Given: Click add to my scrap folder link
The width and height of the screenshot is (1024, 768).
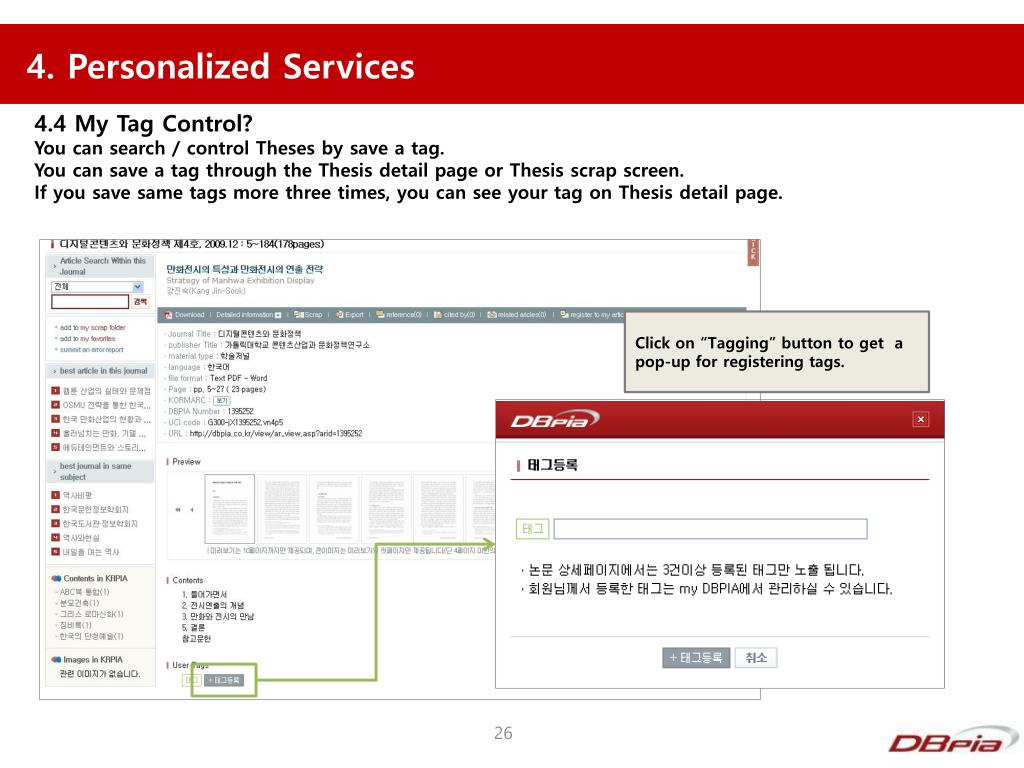Looking at the screenshot, I should tap(92, 327).
